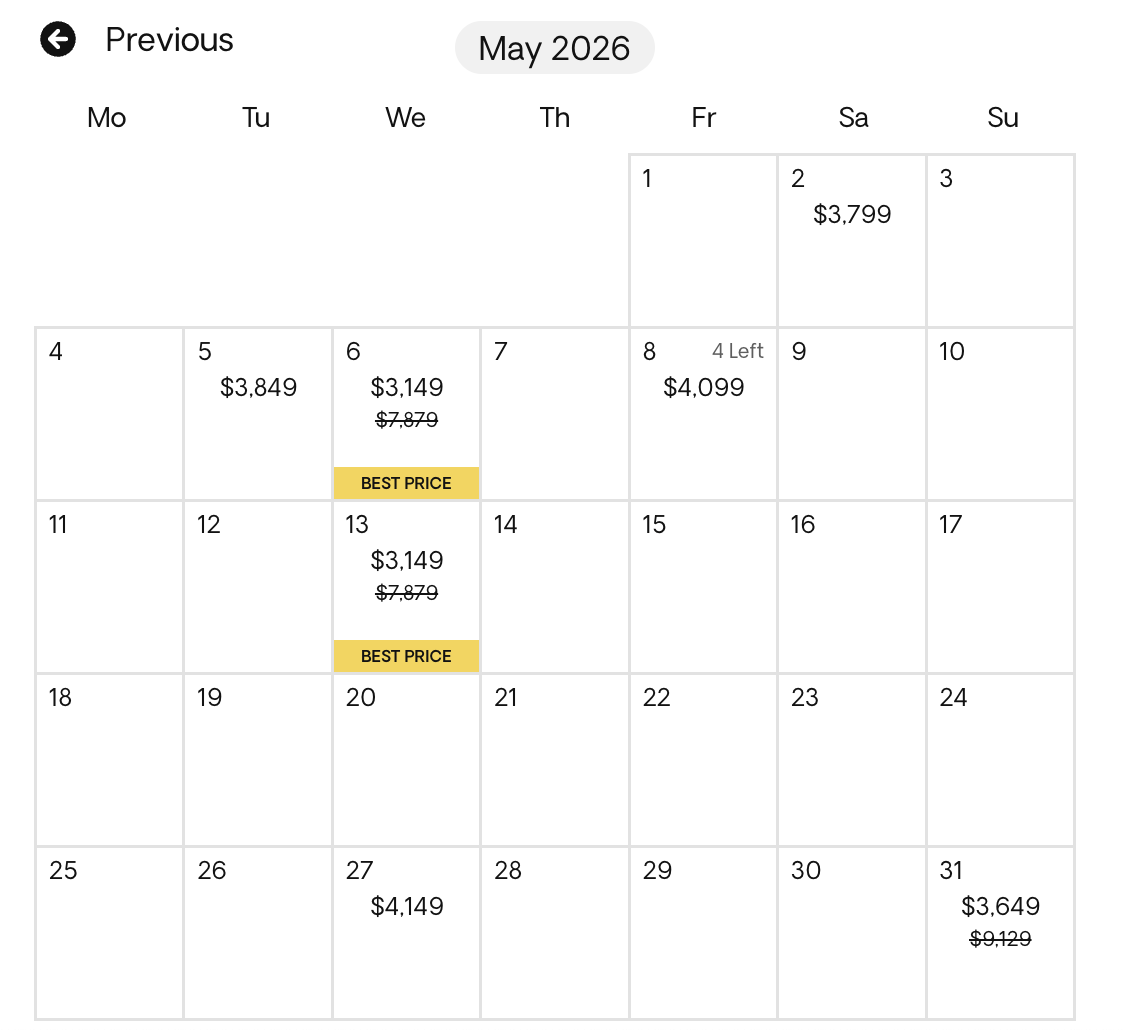The image size is (1124, 1030).
Task: Click date cell for May 20
Action: [406, 760]
